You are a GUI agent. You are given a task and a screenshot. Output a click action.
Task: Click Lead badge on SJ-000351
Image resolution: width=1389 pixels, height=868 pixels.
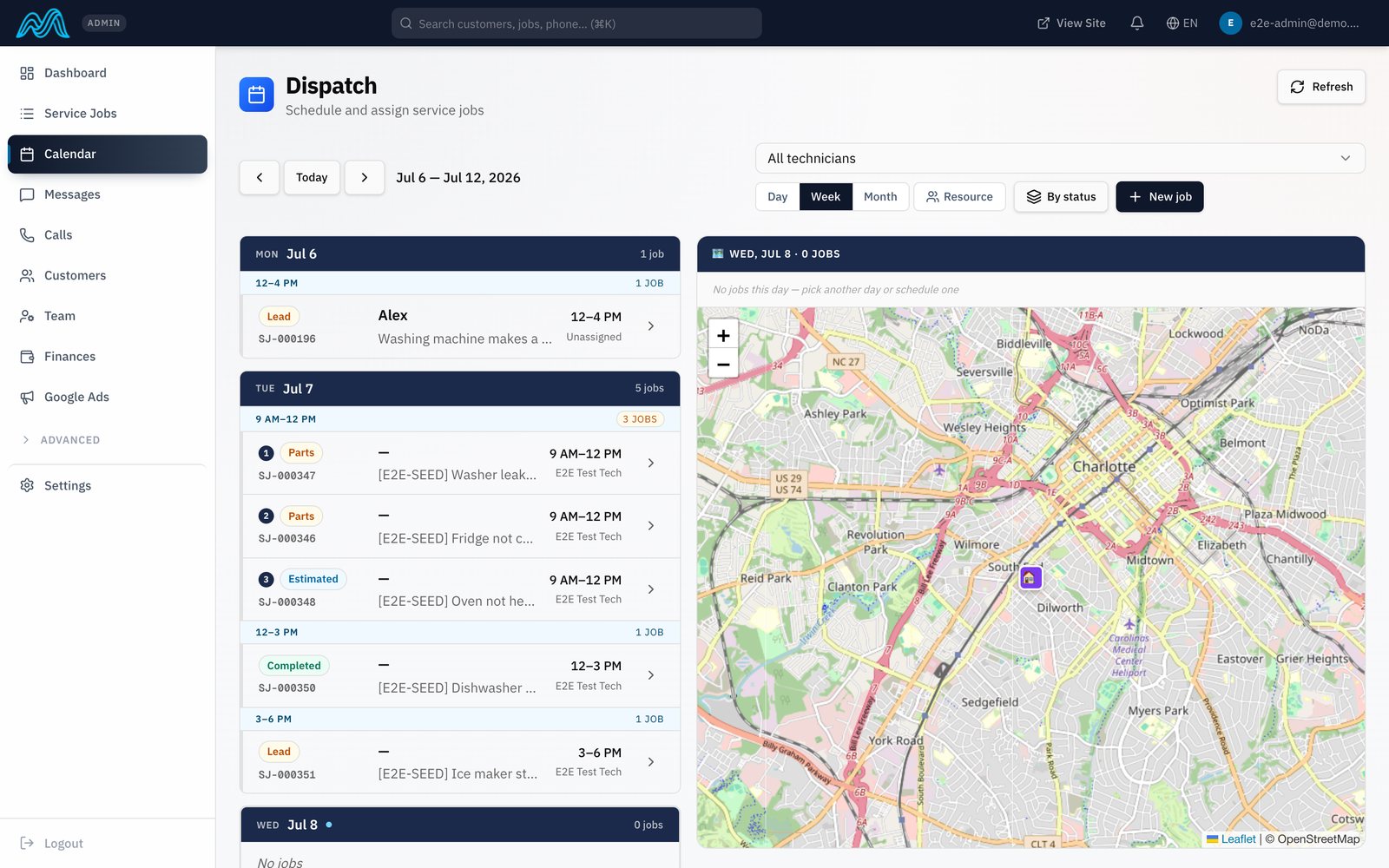click(279, 752)
